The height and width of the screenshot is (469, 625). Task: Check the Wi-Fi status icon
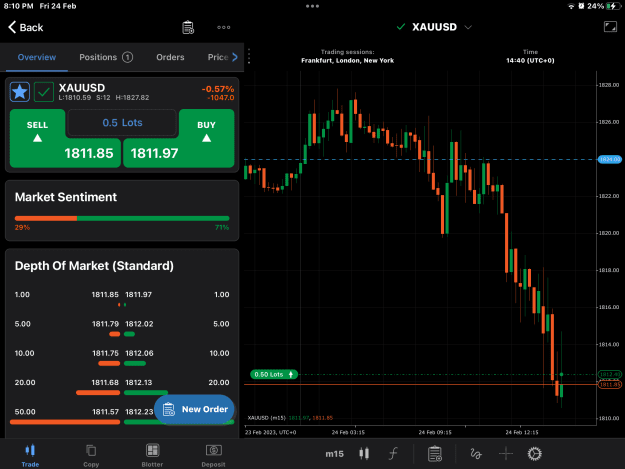(571, 6)
